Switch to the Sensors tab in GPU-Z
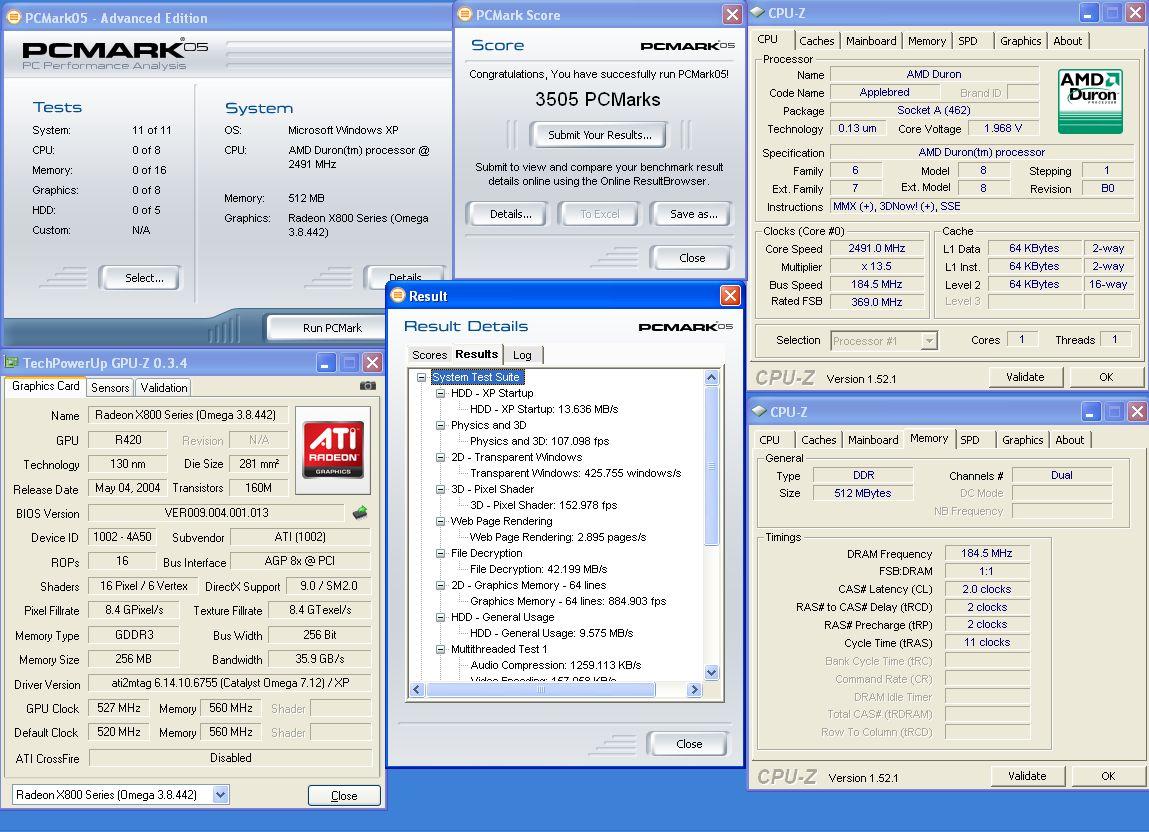The width and height of the screenshot is (1149, 832). coord(110,387)
